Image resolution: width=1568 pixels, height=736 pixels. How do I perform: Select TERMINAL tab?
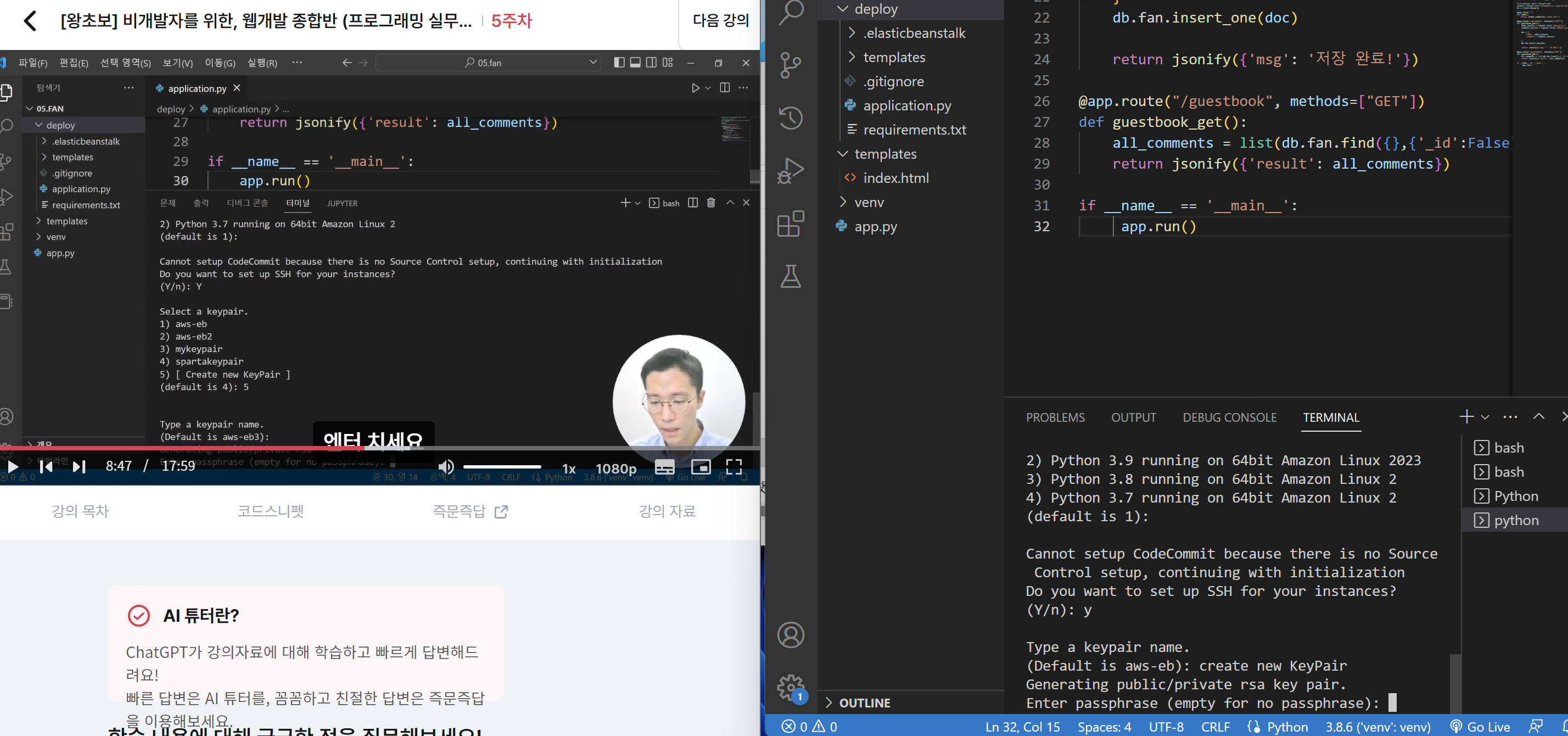(1331, 417)
